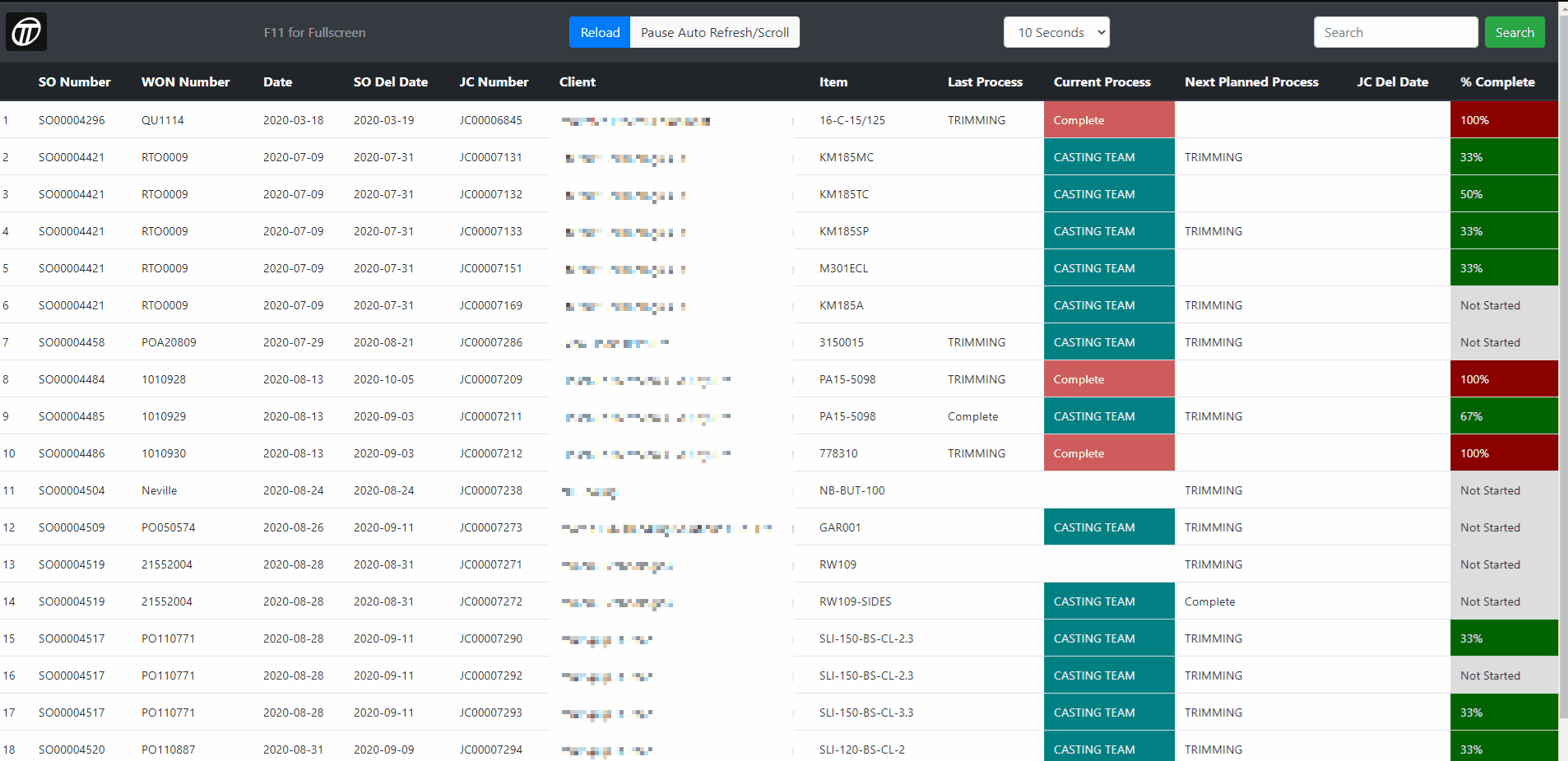Click the company logo icon in header
The image size is (1568, 761).
point(26,32)
